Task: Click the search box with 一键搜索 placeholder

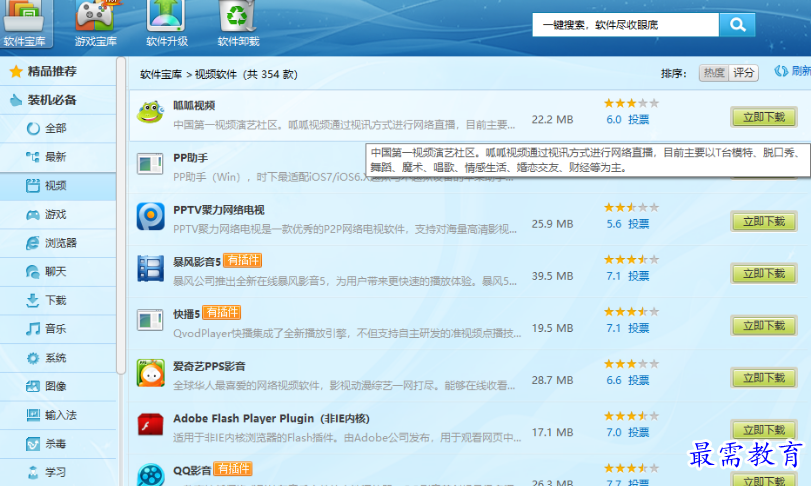Action: coord(625,25)
